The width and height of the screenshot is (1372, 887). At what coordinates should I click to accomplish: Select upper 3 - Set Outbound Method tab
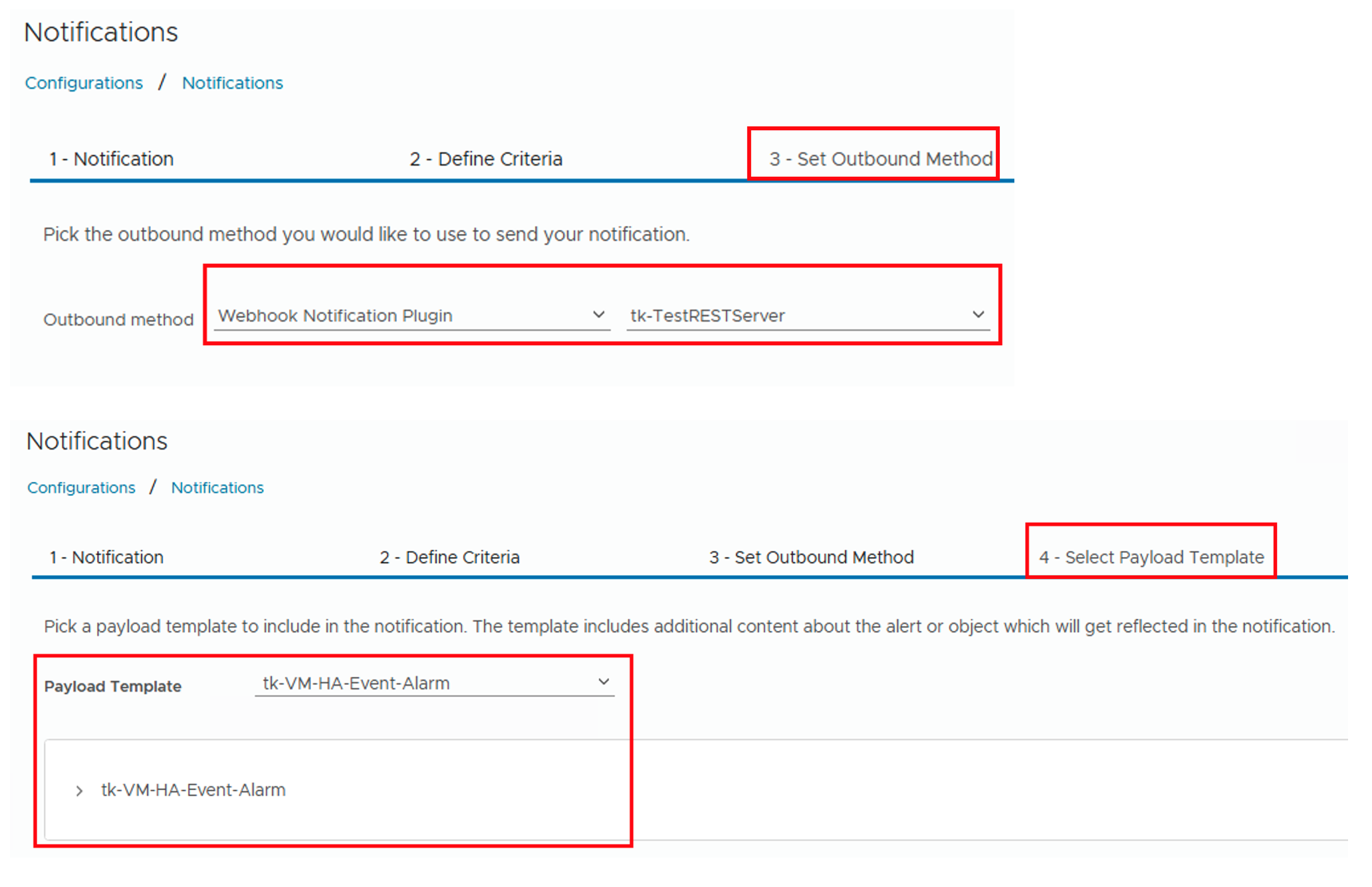880,159
